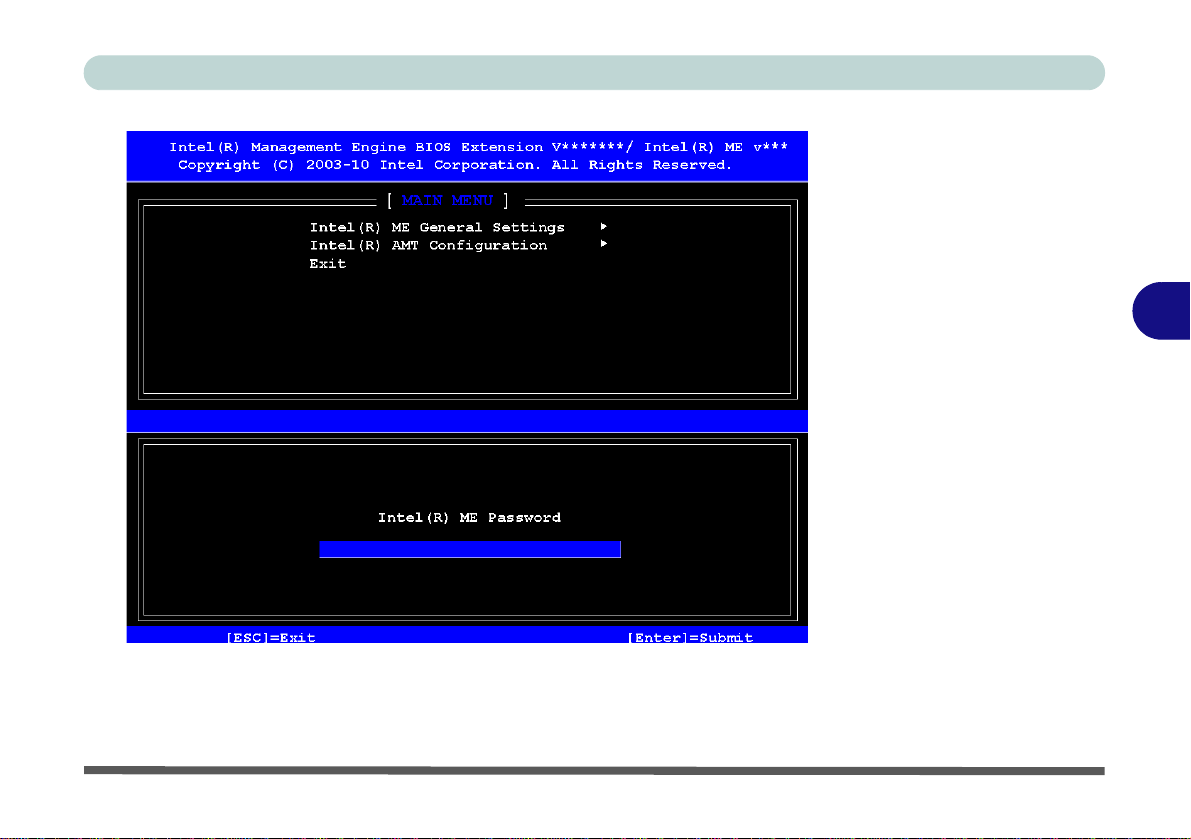Open Intel(R) ME General Settings menu entry
The height and width of the screenshot is (839, 1191).
tap(437, 228)
